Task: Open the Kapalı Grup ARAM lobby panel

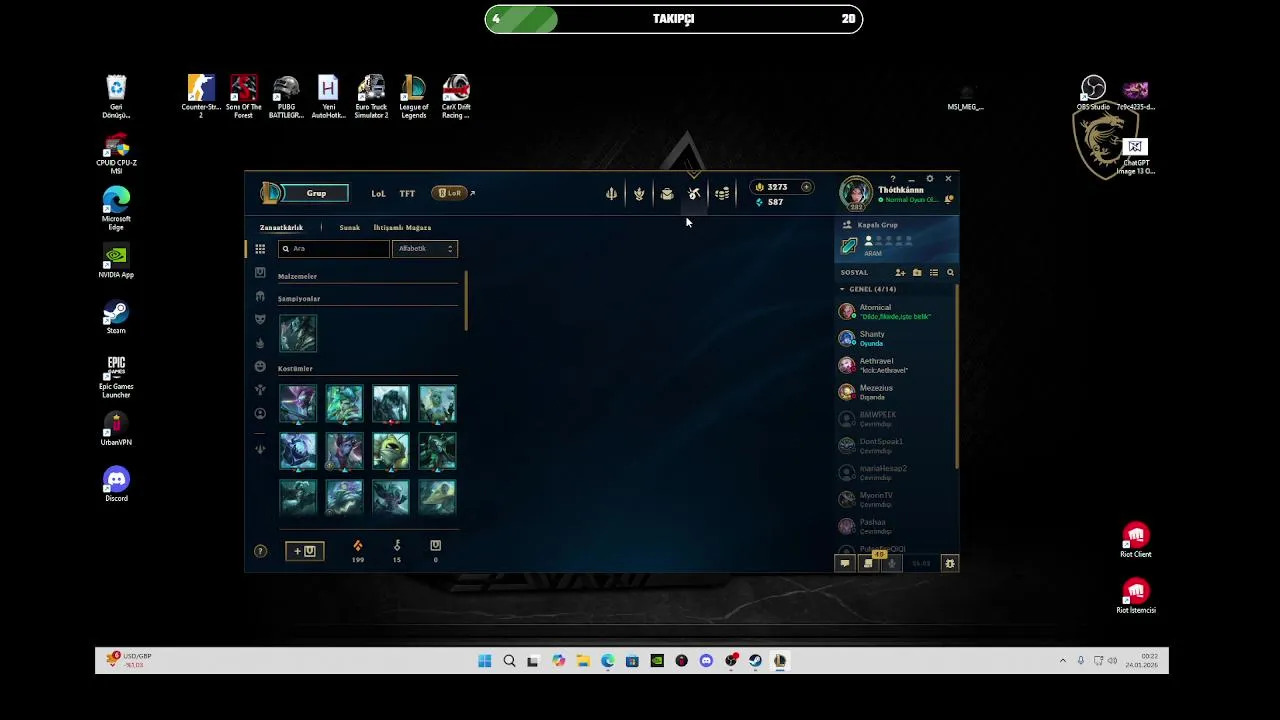Action: (x=896, y=240)
